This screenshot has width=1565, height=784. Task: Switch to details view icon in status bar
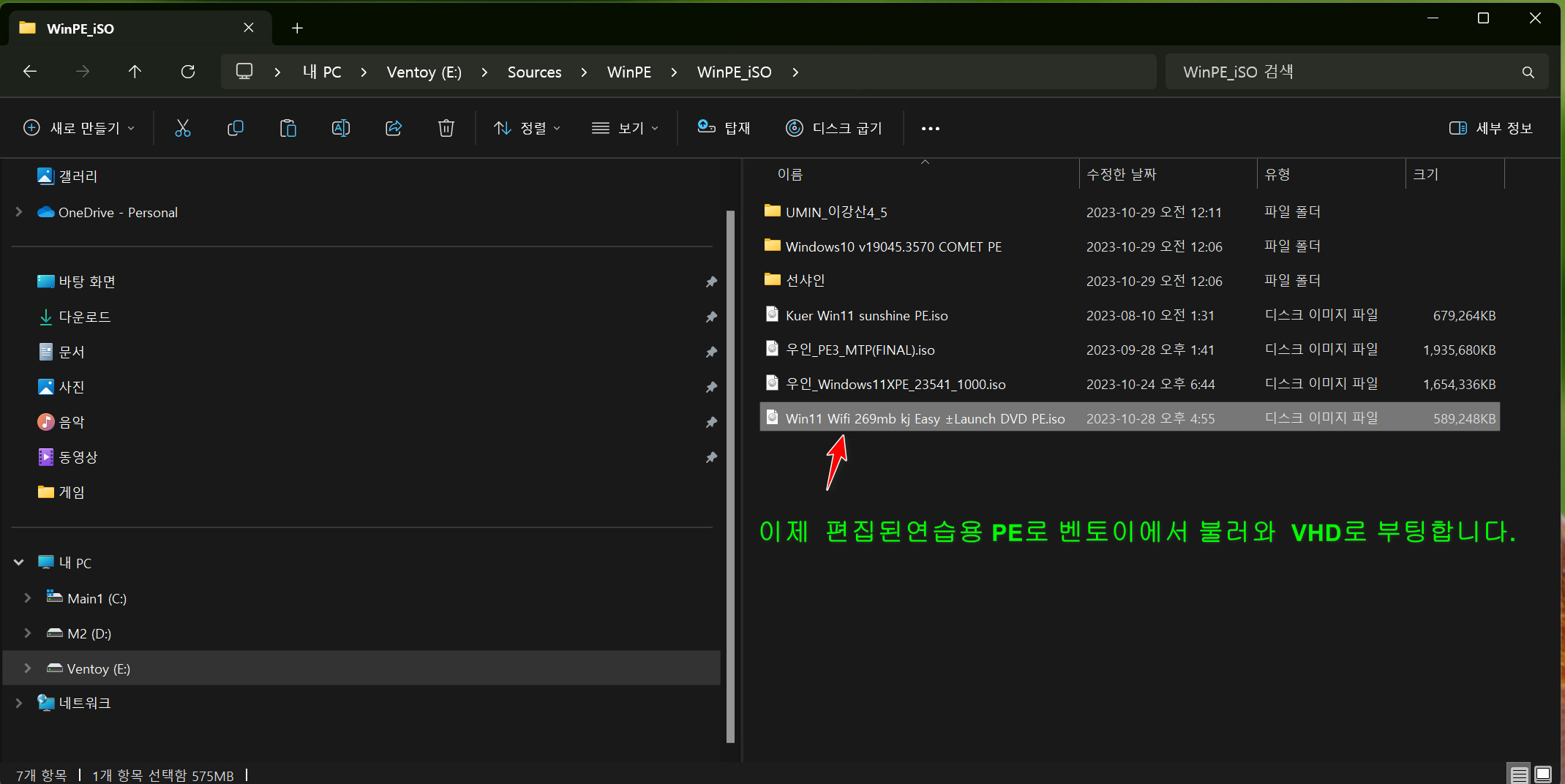[x=1519, y=774]
